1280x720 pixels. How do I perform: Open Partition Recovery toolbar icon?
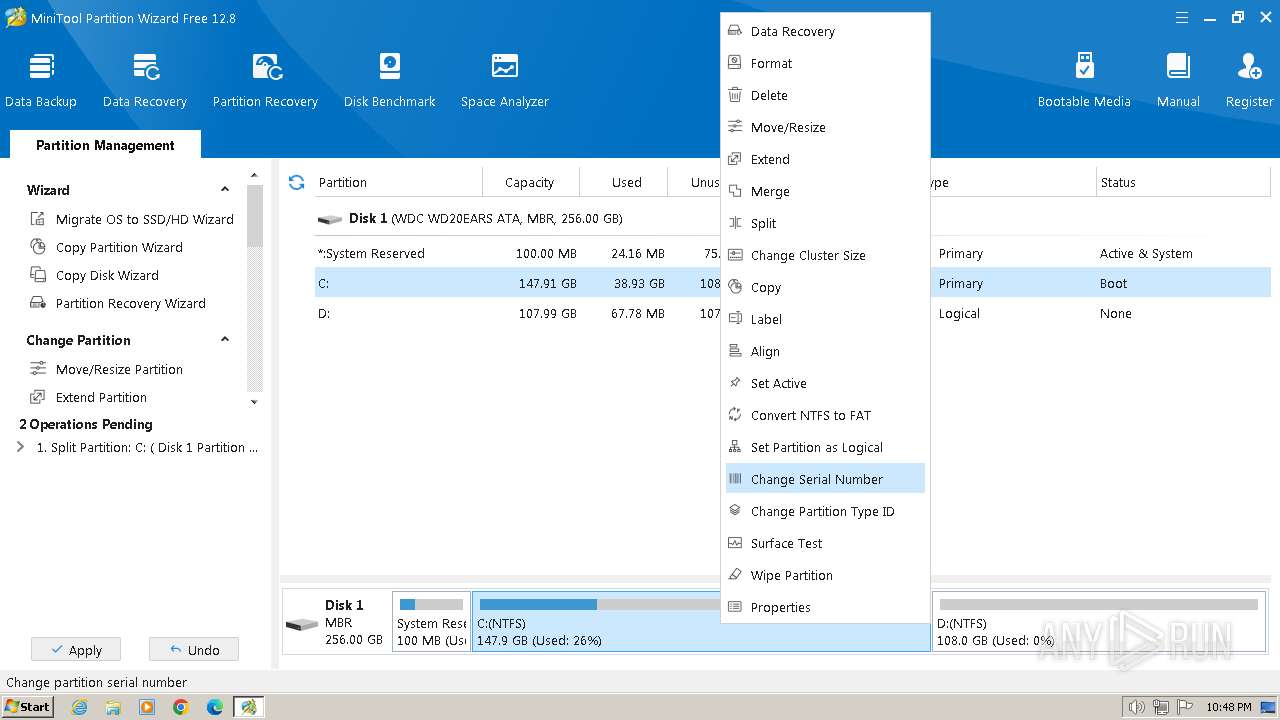[x=265, y=80]
